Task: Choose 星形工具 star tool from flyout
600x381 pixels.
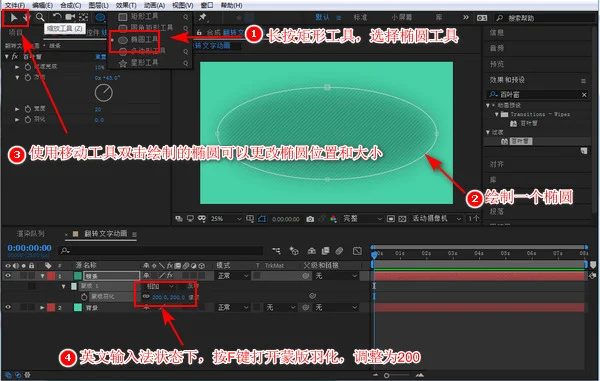Action: pyautogui.click(x=144, y=62)
